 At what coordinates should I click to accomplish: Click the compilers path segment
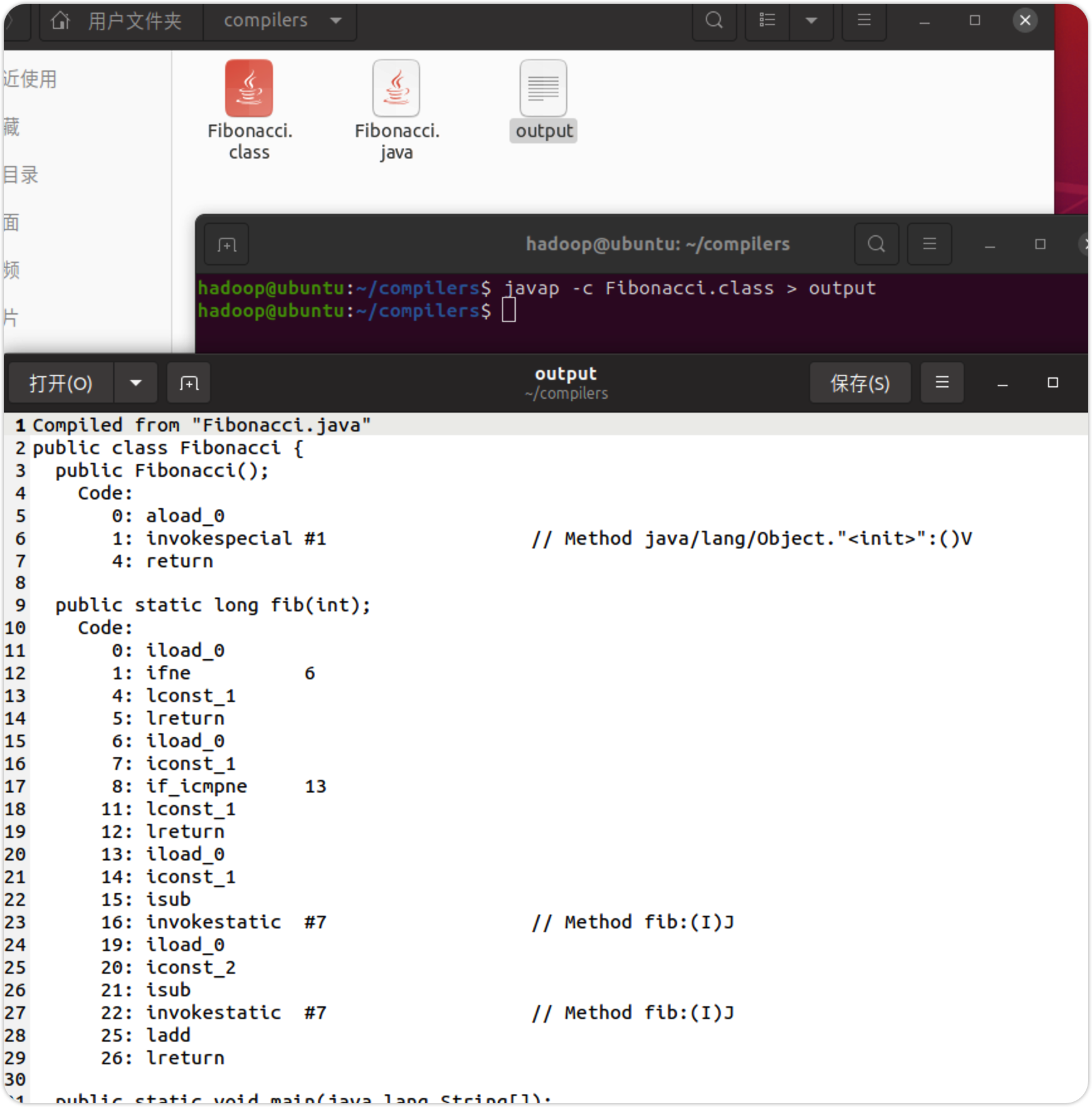[x=265, y=21]
